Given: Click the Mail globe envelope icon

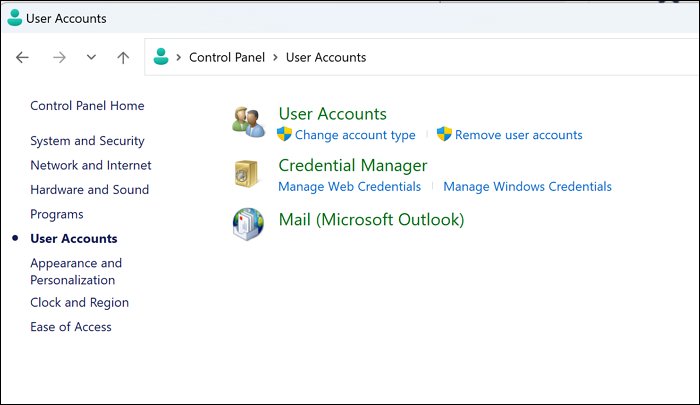Looking at the screenshot, I should point(247,225).
